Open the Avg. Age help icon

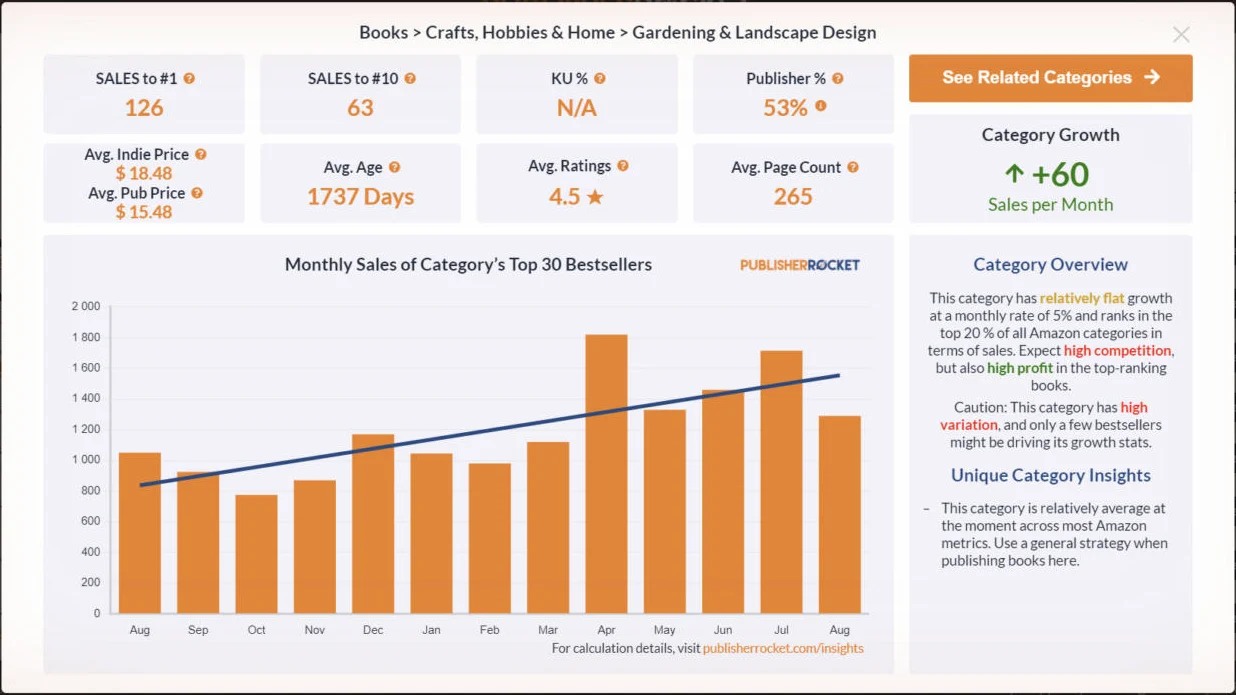(395, 167)
